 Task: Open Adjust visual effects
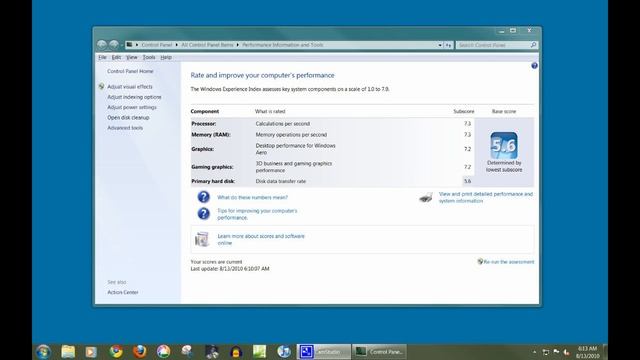click(x=130, y=87)
